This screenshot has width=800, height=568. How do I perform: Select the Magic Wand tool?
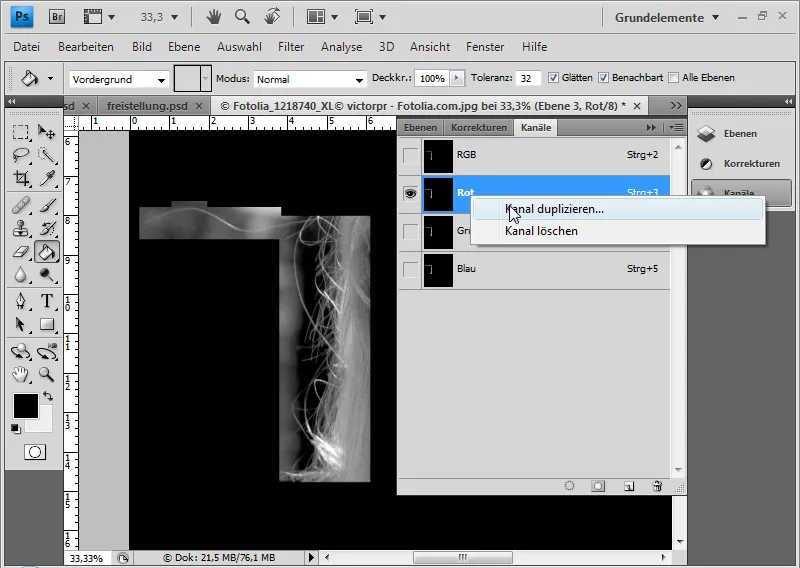coord(46,155)
